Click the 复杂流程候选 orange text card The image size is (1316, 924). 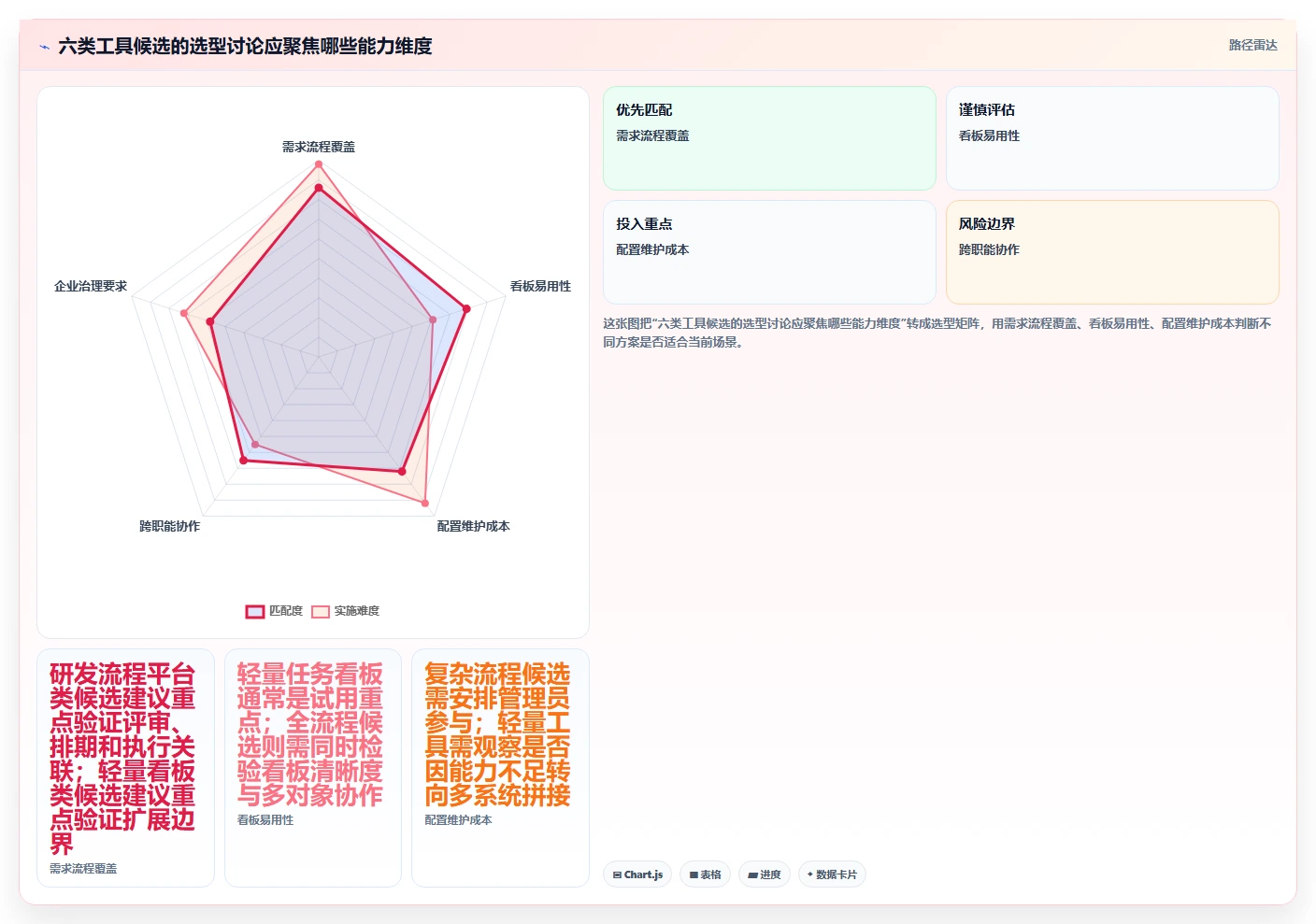click(x=500, y=768)
